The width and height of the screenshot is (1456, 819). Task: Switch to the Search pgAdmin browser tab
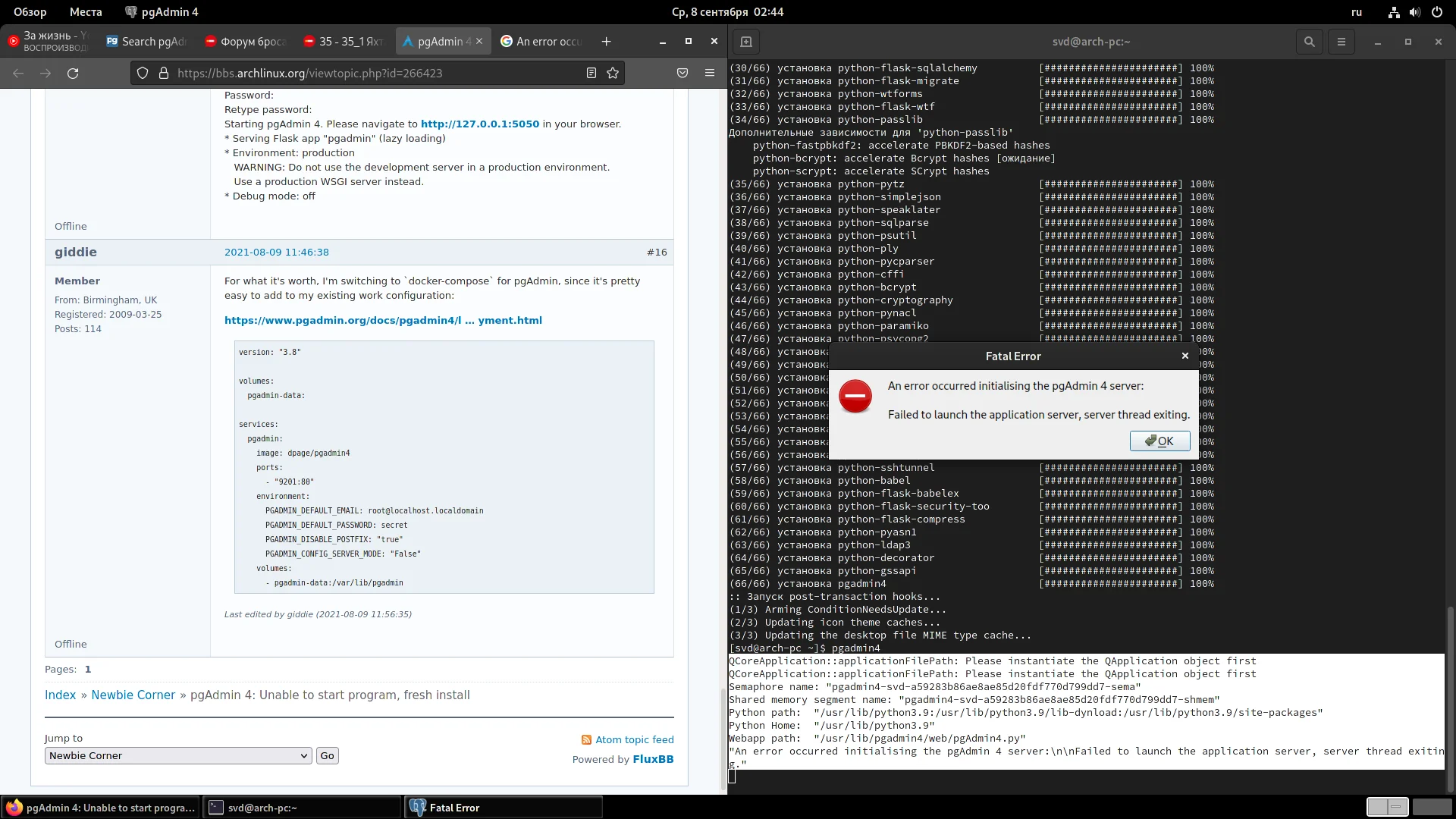click(147, 42)
